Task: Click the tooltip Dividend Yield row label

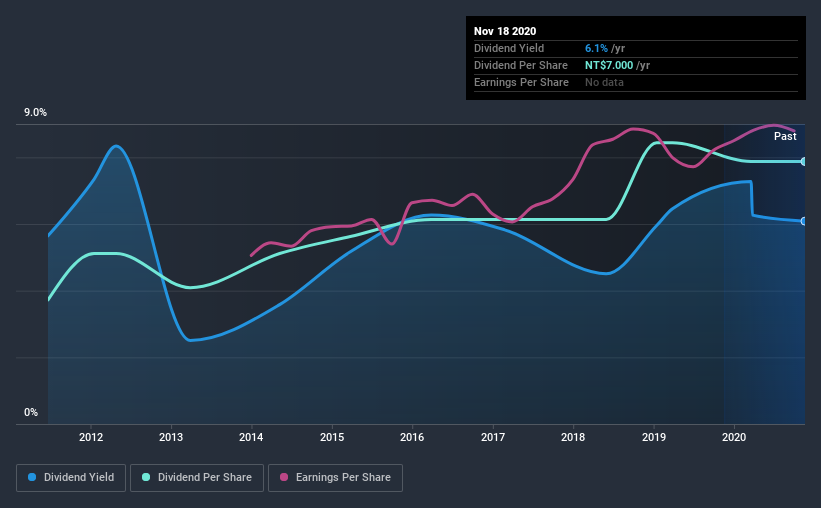Action: point(509,48)
